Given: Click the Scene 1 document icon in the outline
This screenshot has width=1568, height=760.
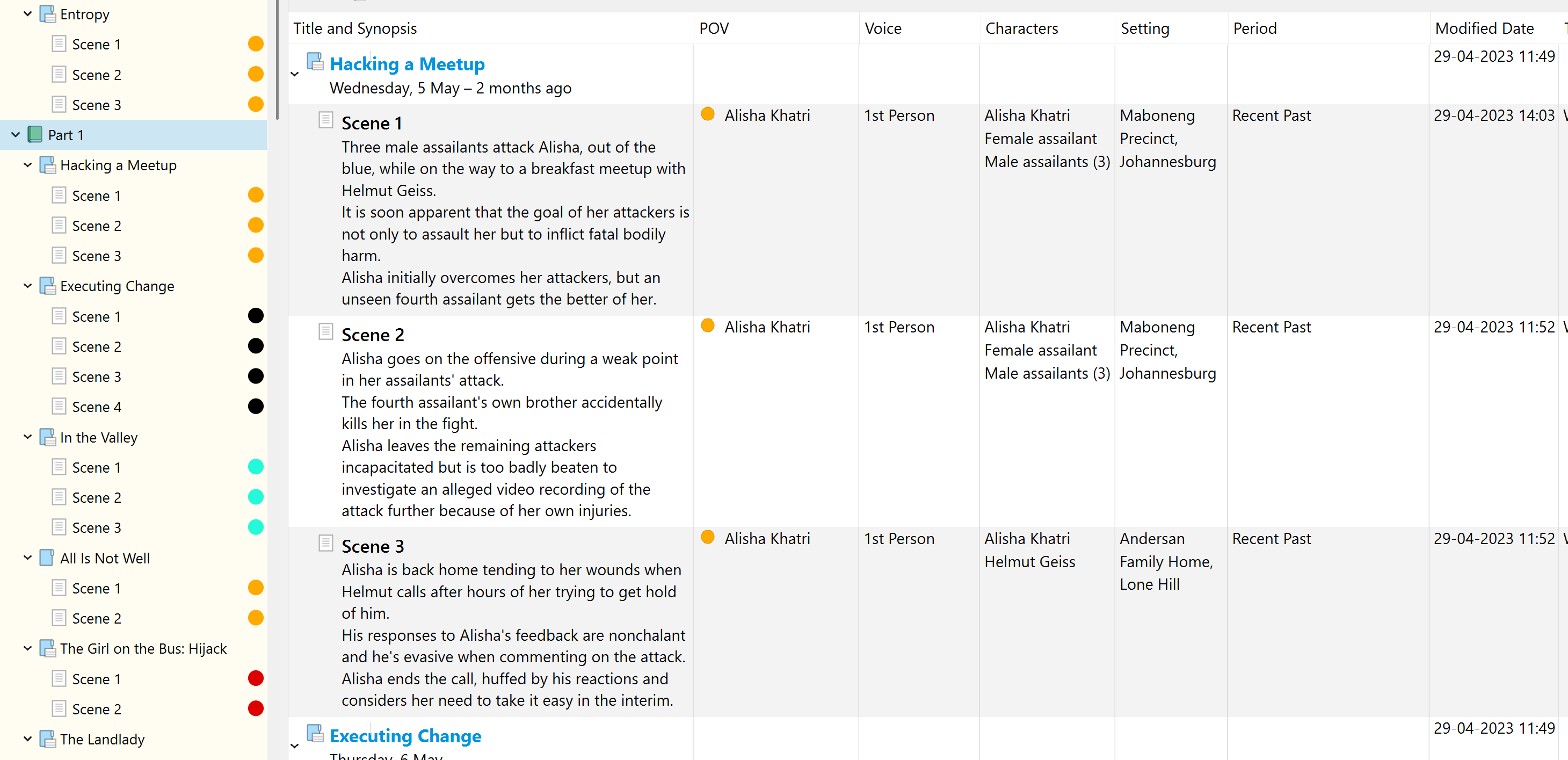Looking at the screenshot, I should tap(325, 119).
